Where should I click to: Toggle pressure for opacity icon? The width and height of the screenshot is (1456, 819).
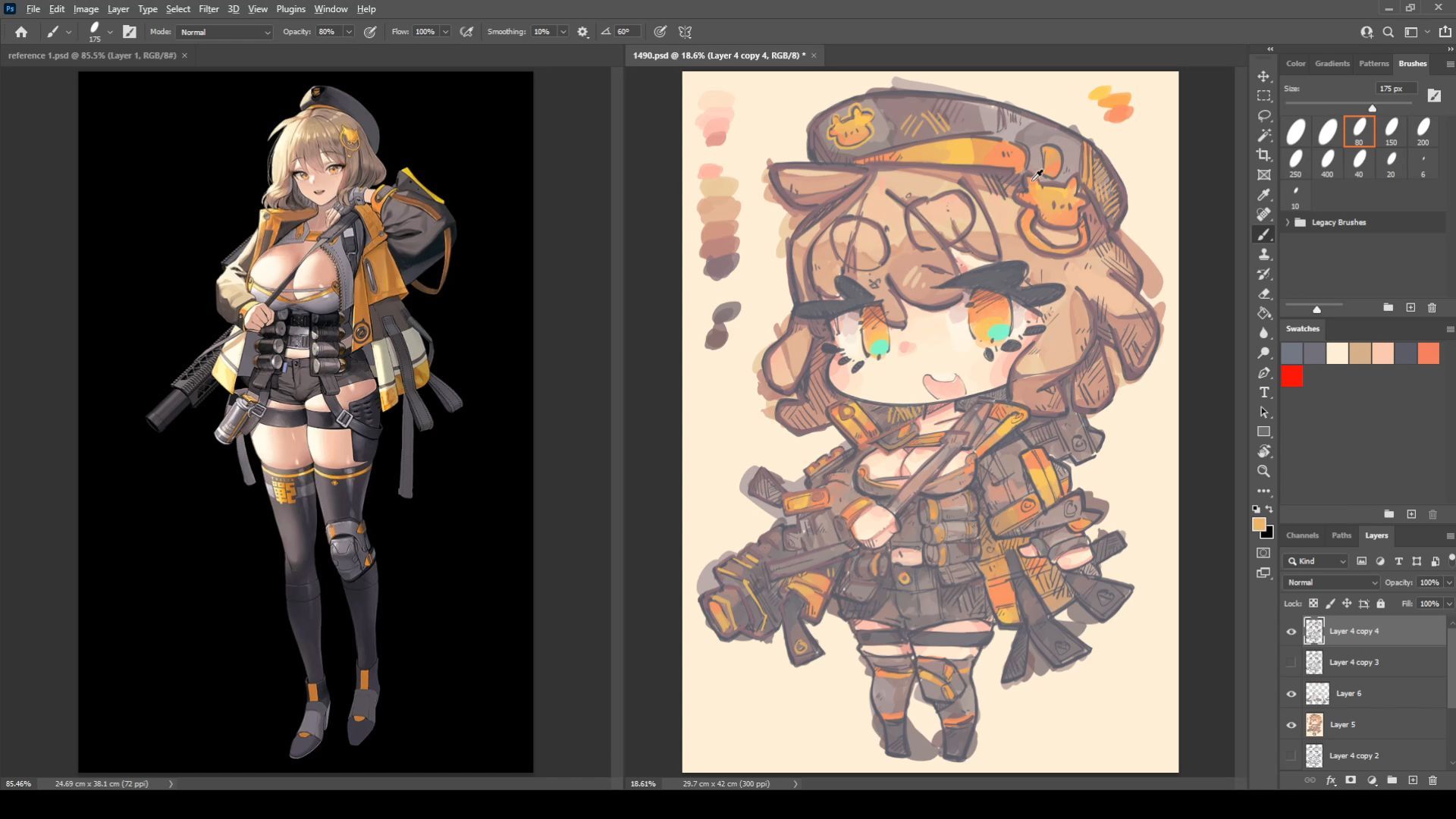coord(370,32)
